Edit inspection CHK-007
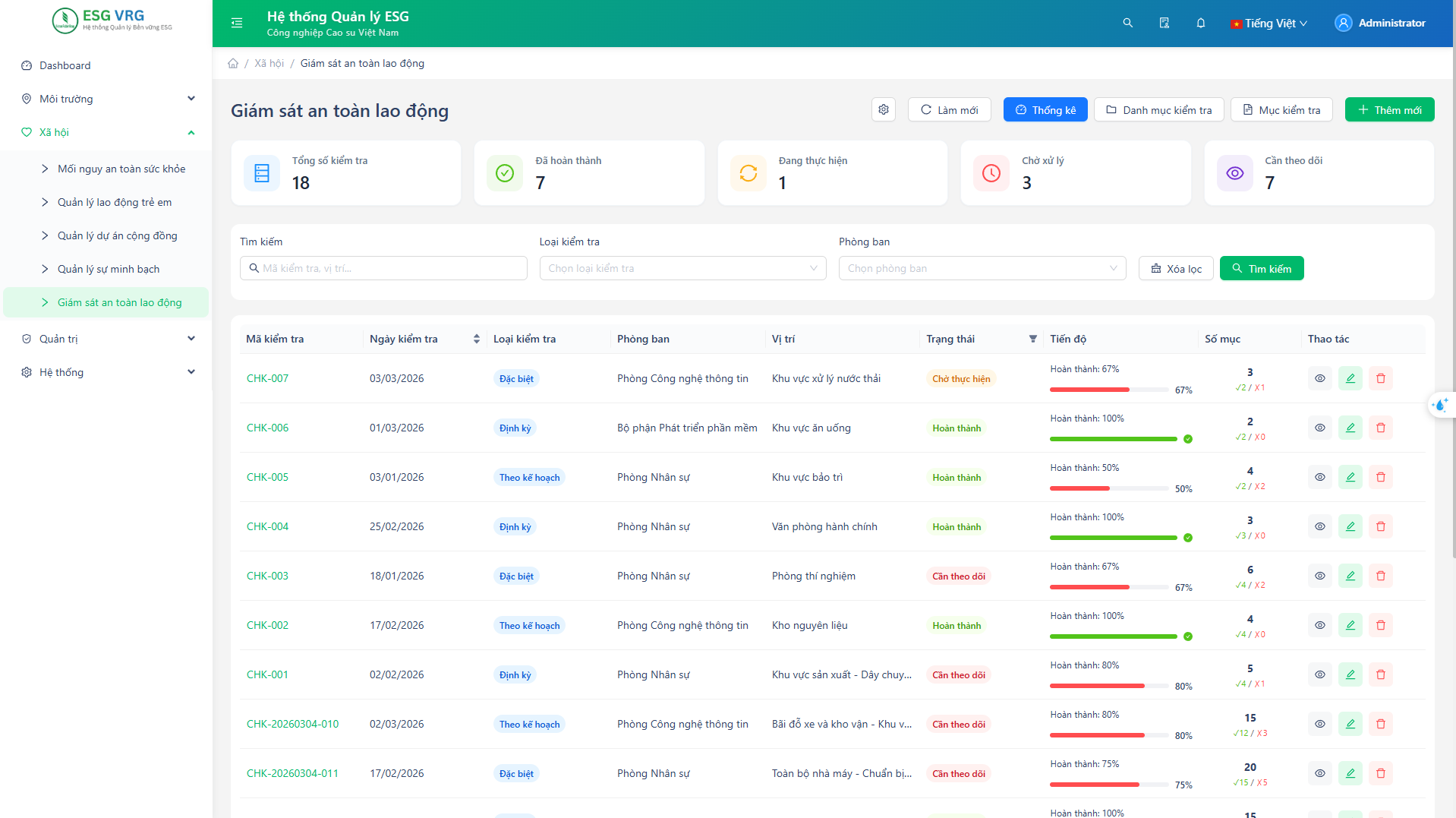 point(1350,378)
